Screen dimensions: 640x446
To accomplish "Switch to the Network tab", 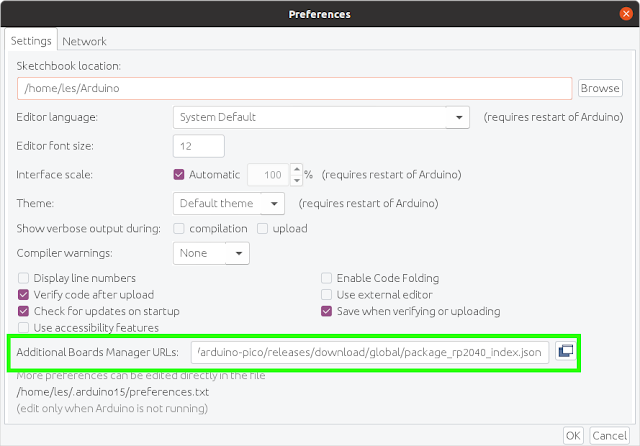I will pos(84,41).
